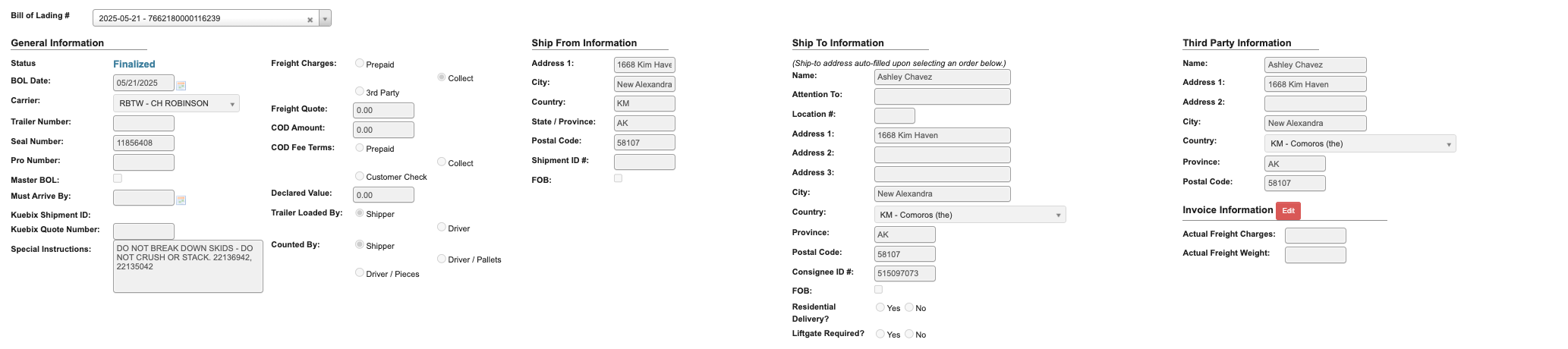Click the Ship To Province field
Screen dimensions: 1568x349
[x=905, y=234]
